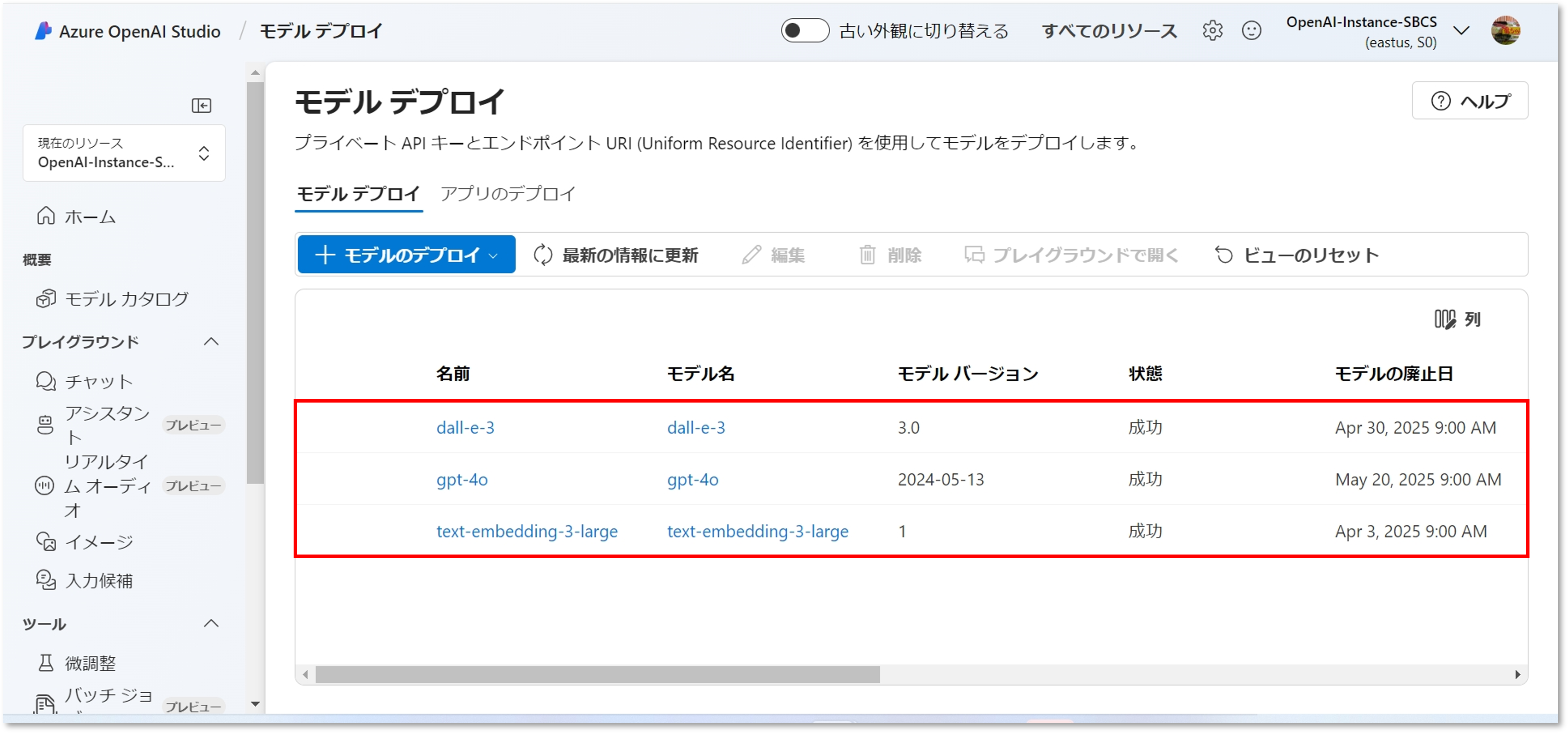Click the table horizontal scrollbar thumb
The height and width of the screenshot is (733, 1568).
(597, 674)
